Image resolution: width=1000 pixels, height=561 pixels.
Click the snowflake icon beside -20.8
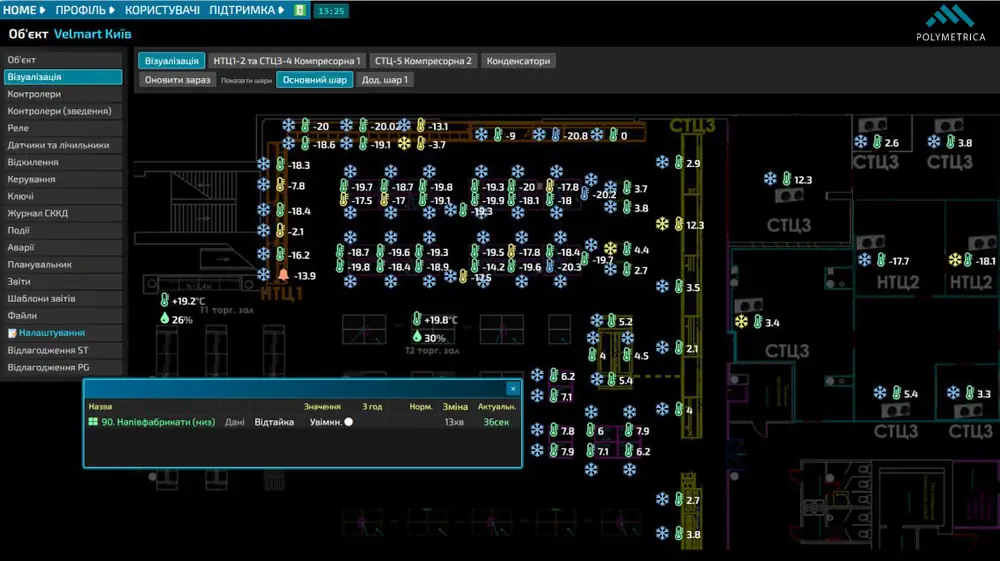click(x=540, y=135)
